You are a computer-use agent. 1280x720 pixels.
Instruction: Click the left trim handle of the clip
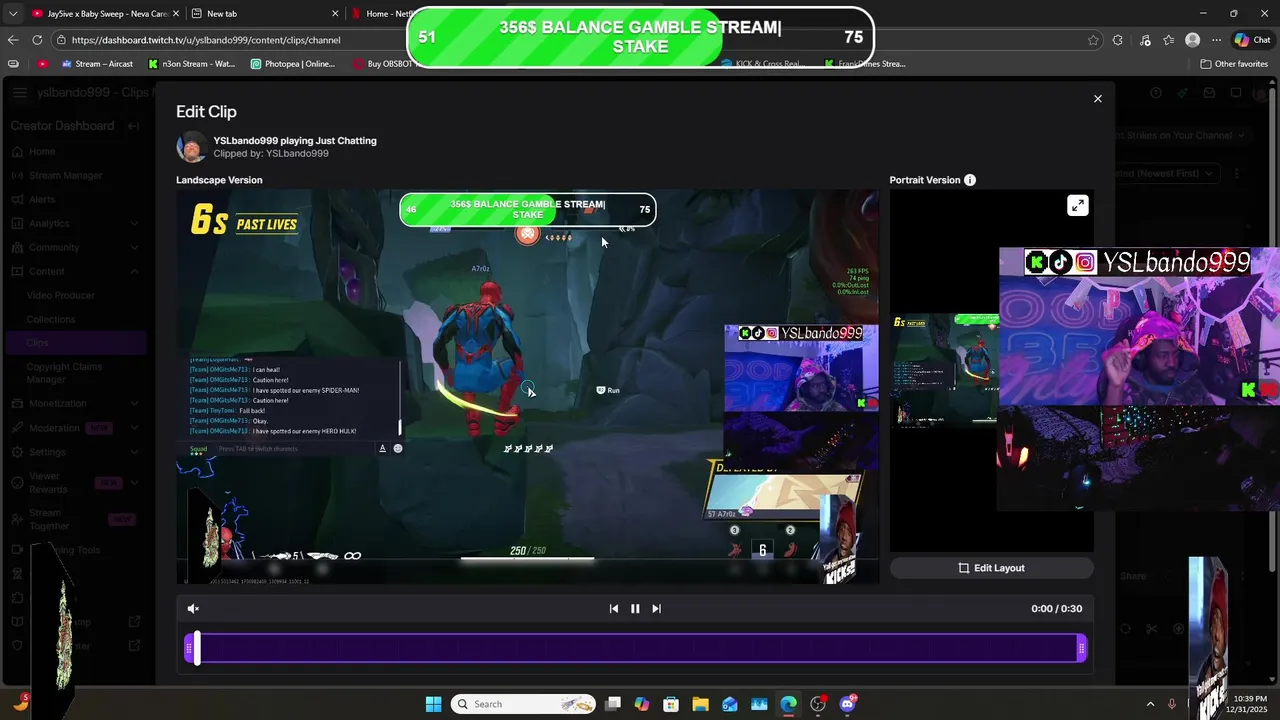pyautogui.click(x=188, y=649)
